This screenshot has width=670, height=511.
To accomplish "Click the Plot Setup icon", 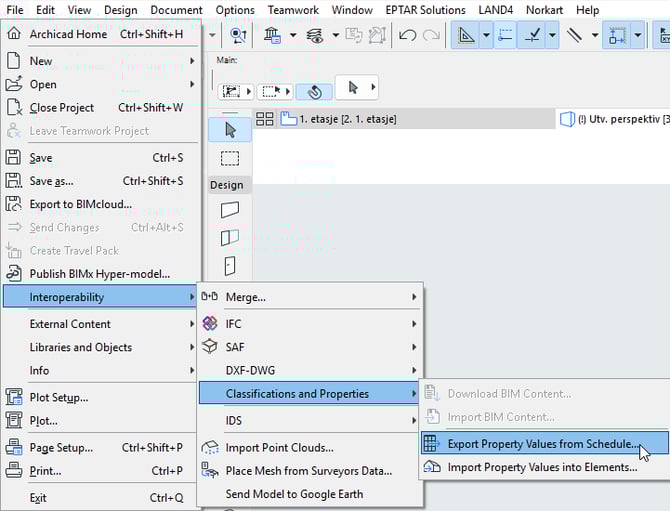I will pos(14,397).
